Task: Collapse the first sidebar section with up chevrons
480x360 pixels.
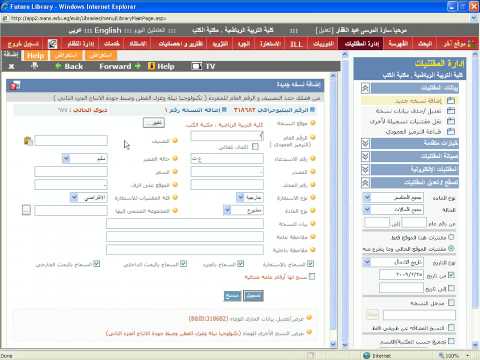Action: click(365, 88)
